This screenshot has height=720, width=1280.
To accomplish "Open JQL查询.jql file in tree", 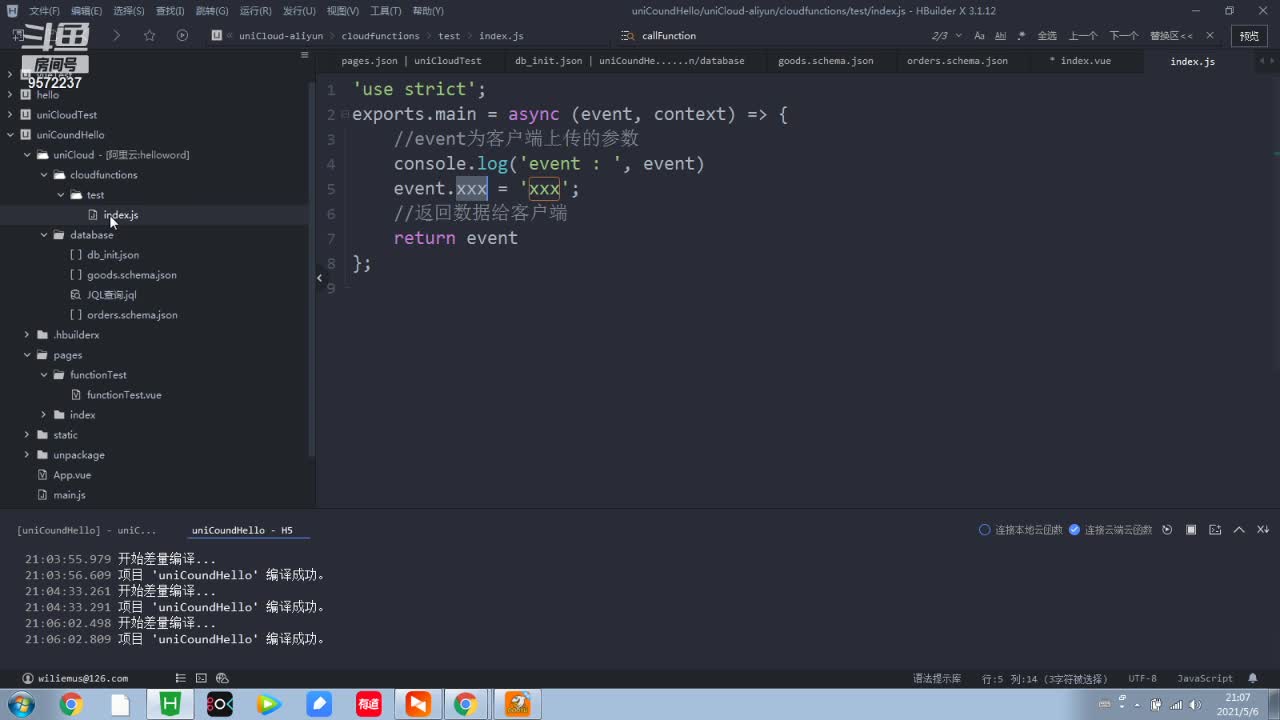I will tap(111, 295).
